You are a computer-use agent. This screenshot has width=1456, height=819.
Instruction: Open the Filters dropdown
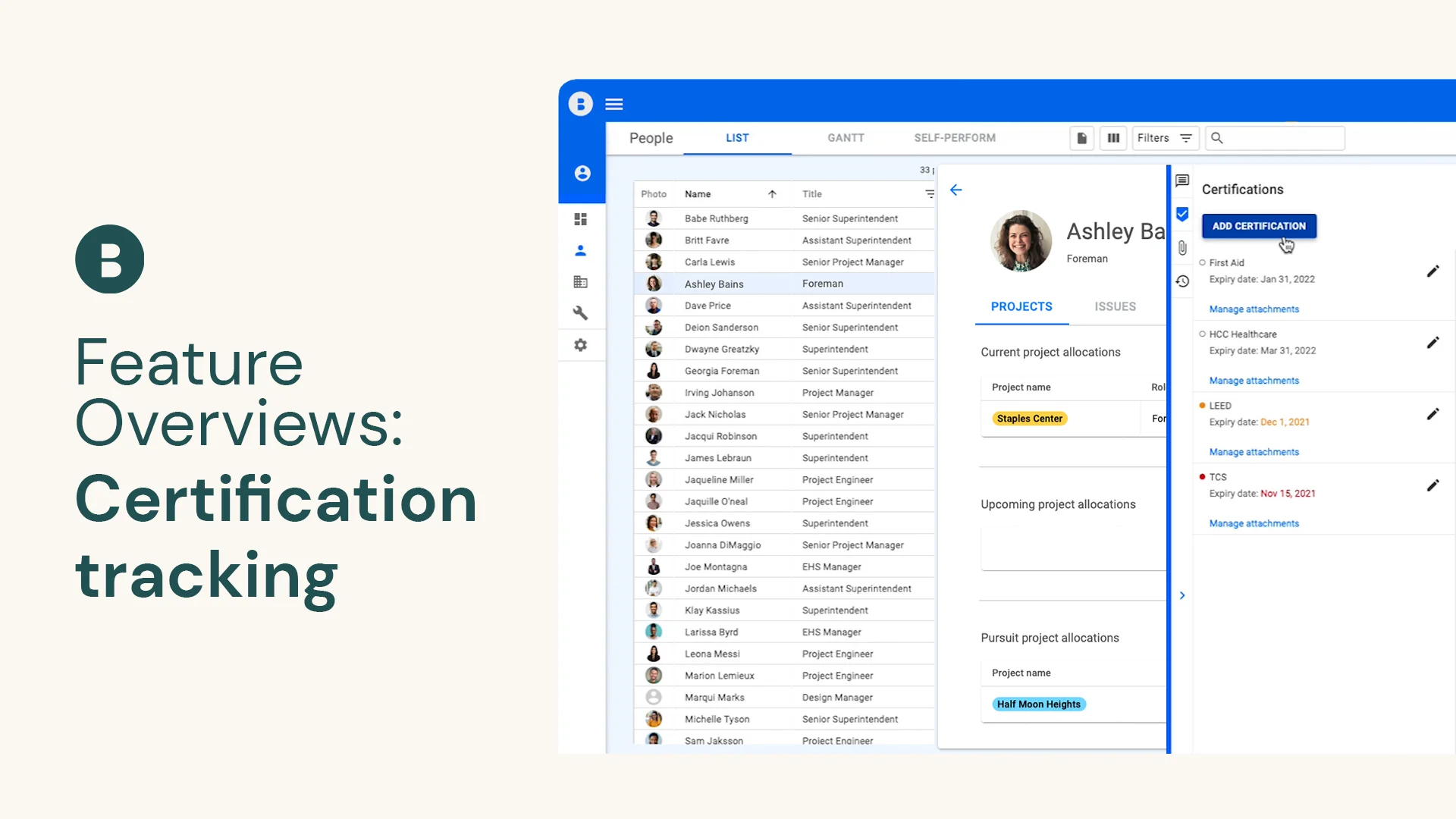click(1165, 138)
